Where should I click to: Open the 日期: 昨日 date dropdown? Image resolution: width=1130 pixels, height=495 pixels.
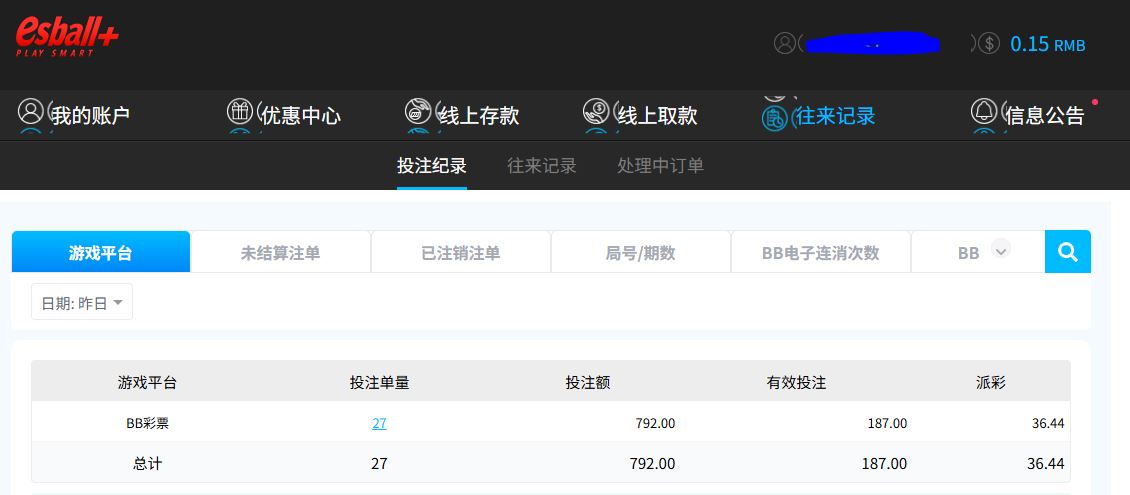pyautogui.click(x=82, y=302)
